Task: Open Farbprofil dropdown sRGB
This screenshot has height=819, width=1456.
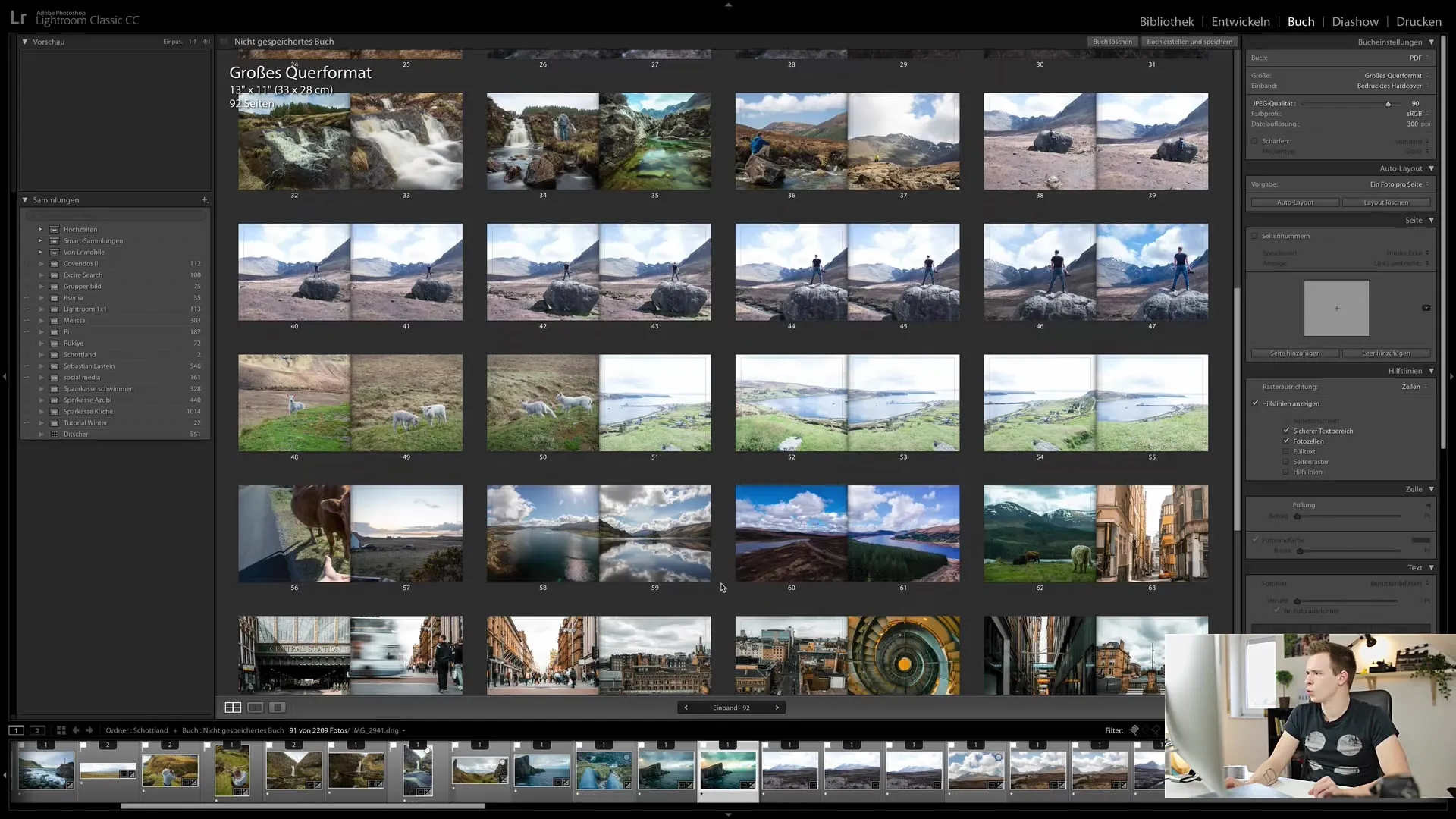Action: coord(1417,114)
